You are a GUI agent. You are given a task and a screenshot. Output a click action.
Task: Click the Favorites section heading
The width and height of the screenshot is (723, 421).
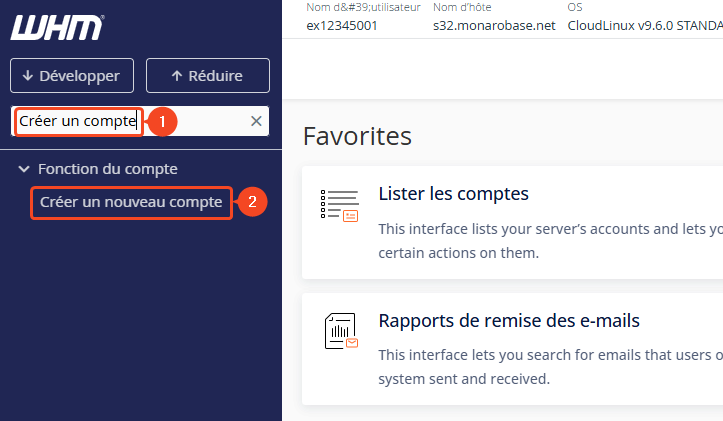pos(357,136)
